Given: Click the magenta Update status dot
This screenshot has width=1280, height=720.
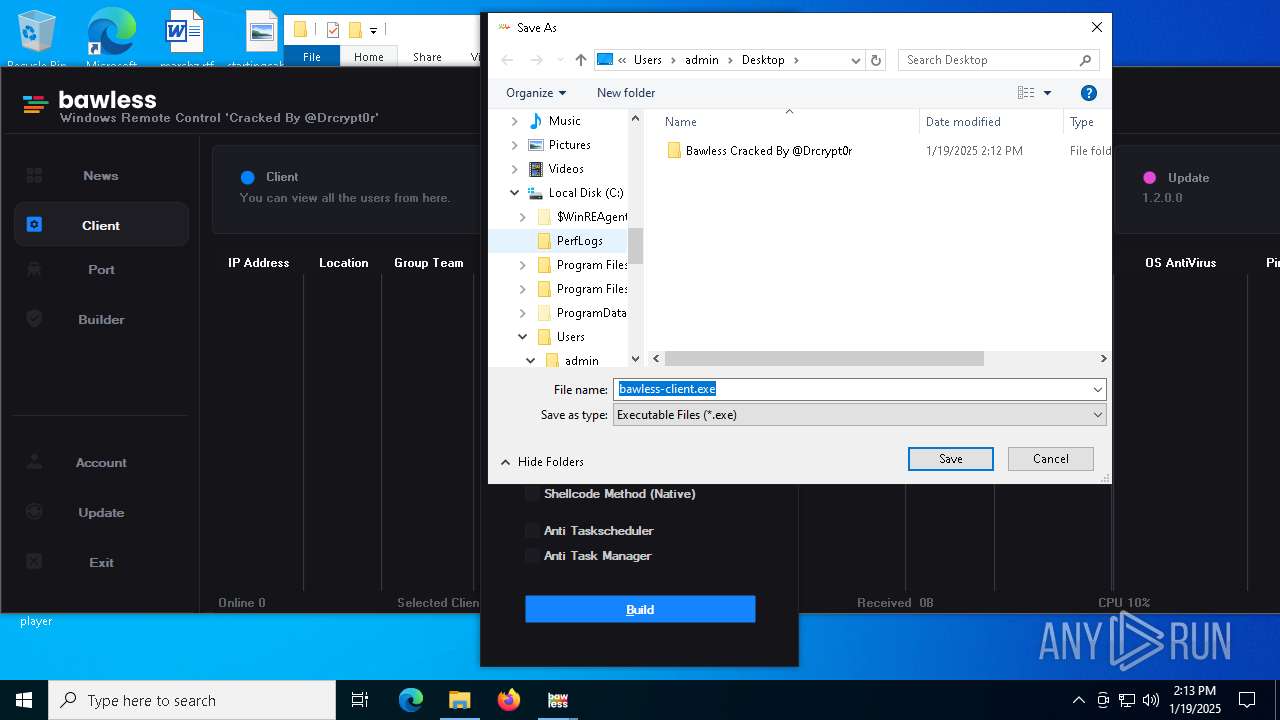Looking at the screenshot, I should click(x=1150, y=177).
